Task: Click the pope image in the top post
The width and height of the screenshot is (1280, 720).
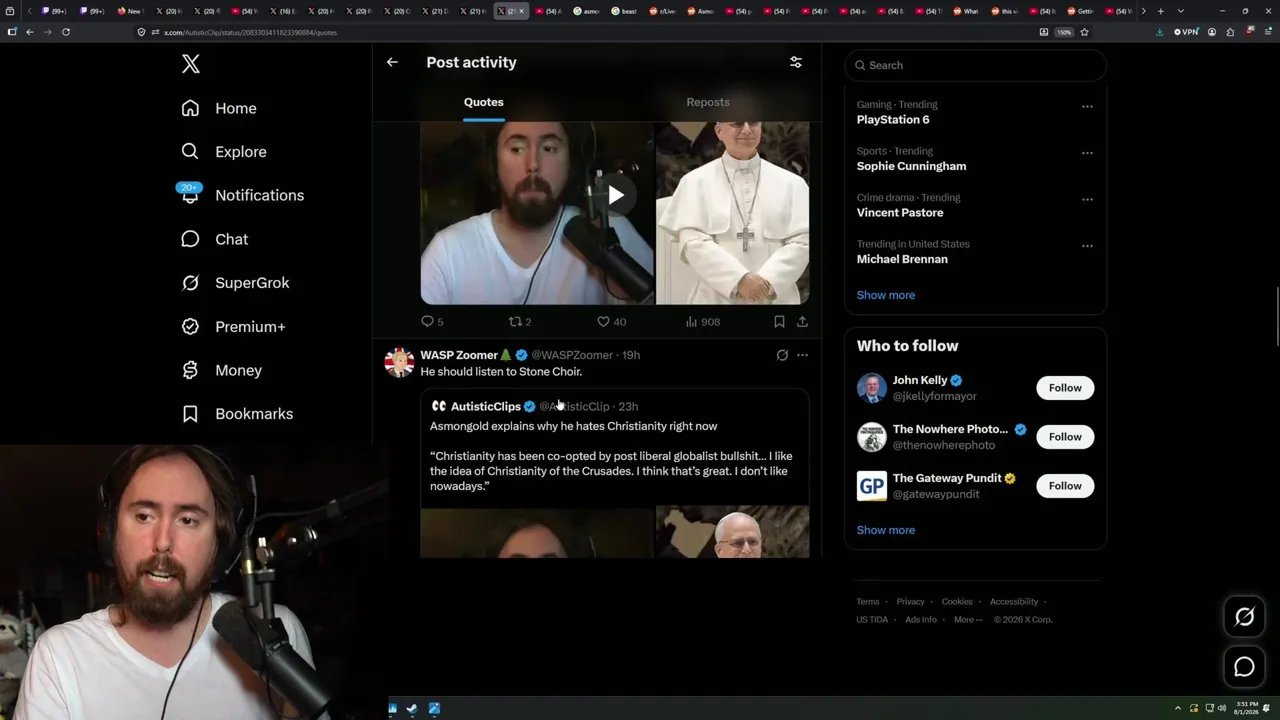Action: tap(733, 213)
